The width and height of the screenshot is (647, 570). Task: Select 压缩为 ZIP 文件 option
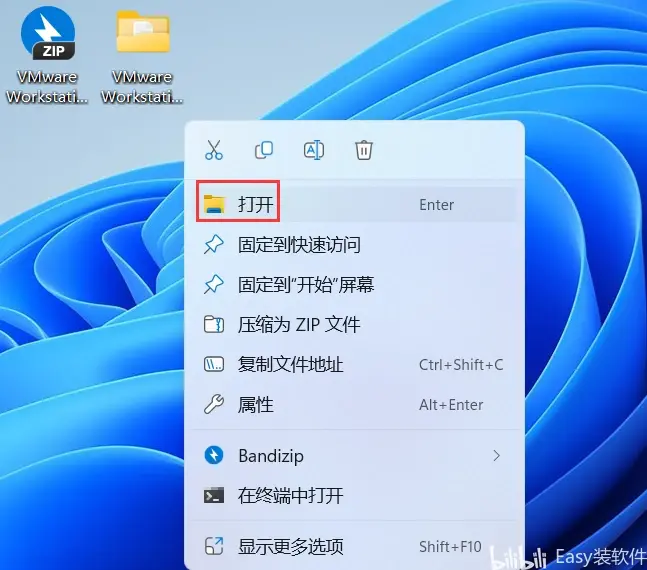(355, 325)
